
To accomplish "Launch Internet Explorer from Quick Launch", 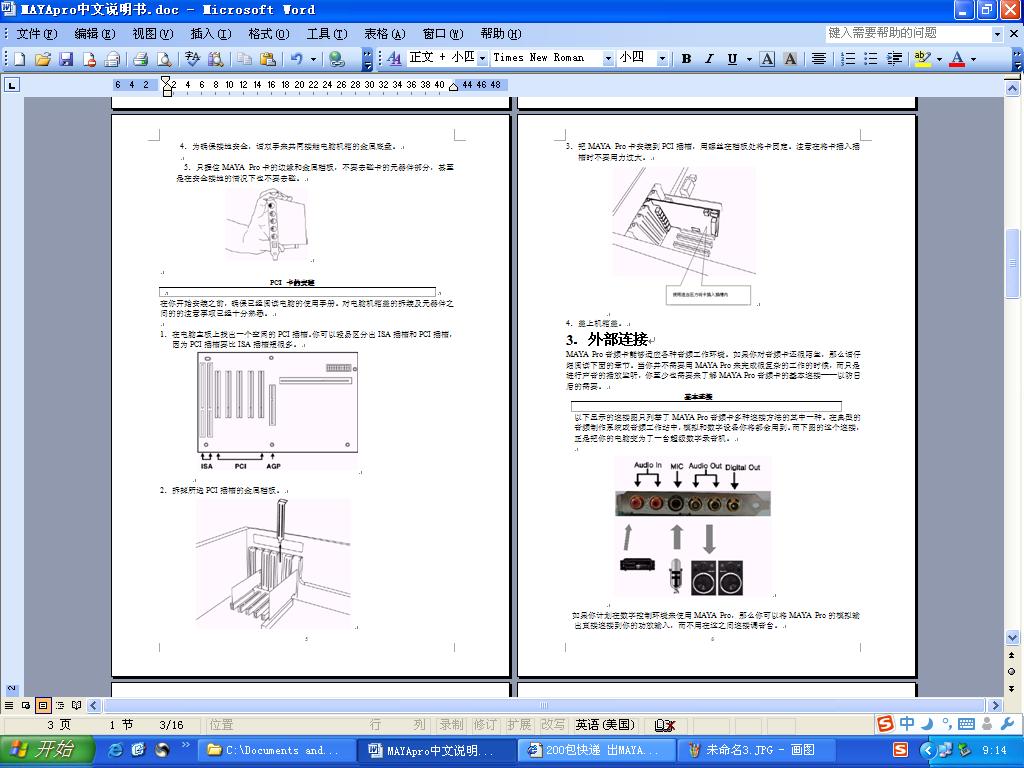I will (116, 750).
